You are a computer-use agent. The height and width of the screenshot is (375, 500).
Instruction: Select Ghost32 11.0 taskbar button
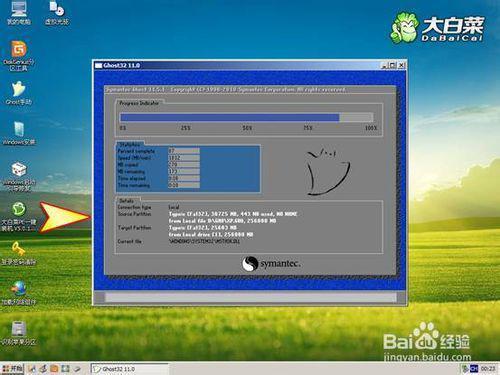129,369
